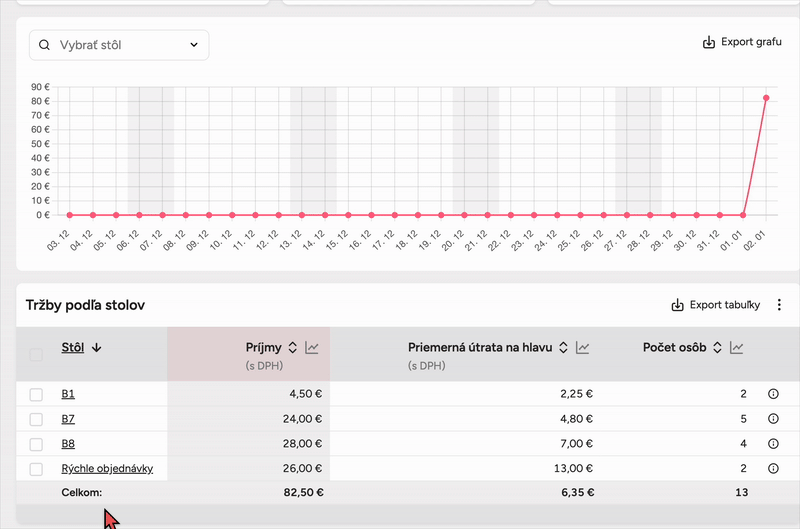The image size is (800, 529).
Task: Sort by Príjmy using the sort arrows
Action: coord(293,348)
